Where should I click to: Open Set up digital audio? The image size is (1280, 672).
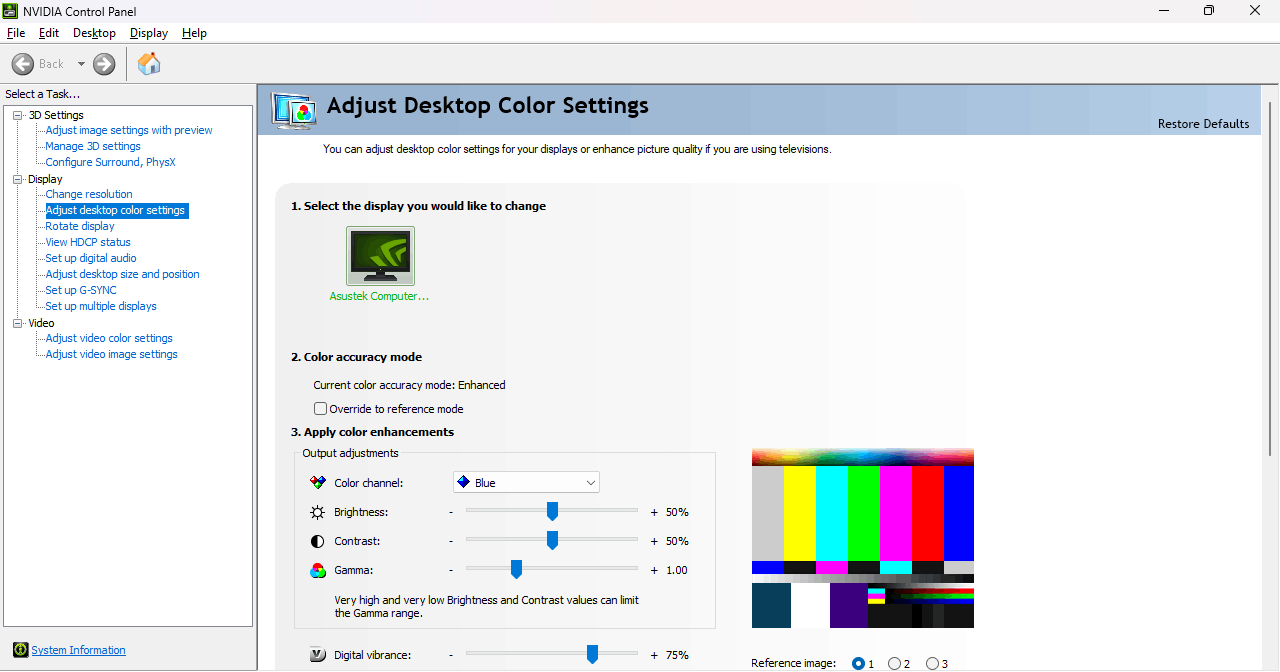(91, 258)
